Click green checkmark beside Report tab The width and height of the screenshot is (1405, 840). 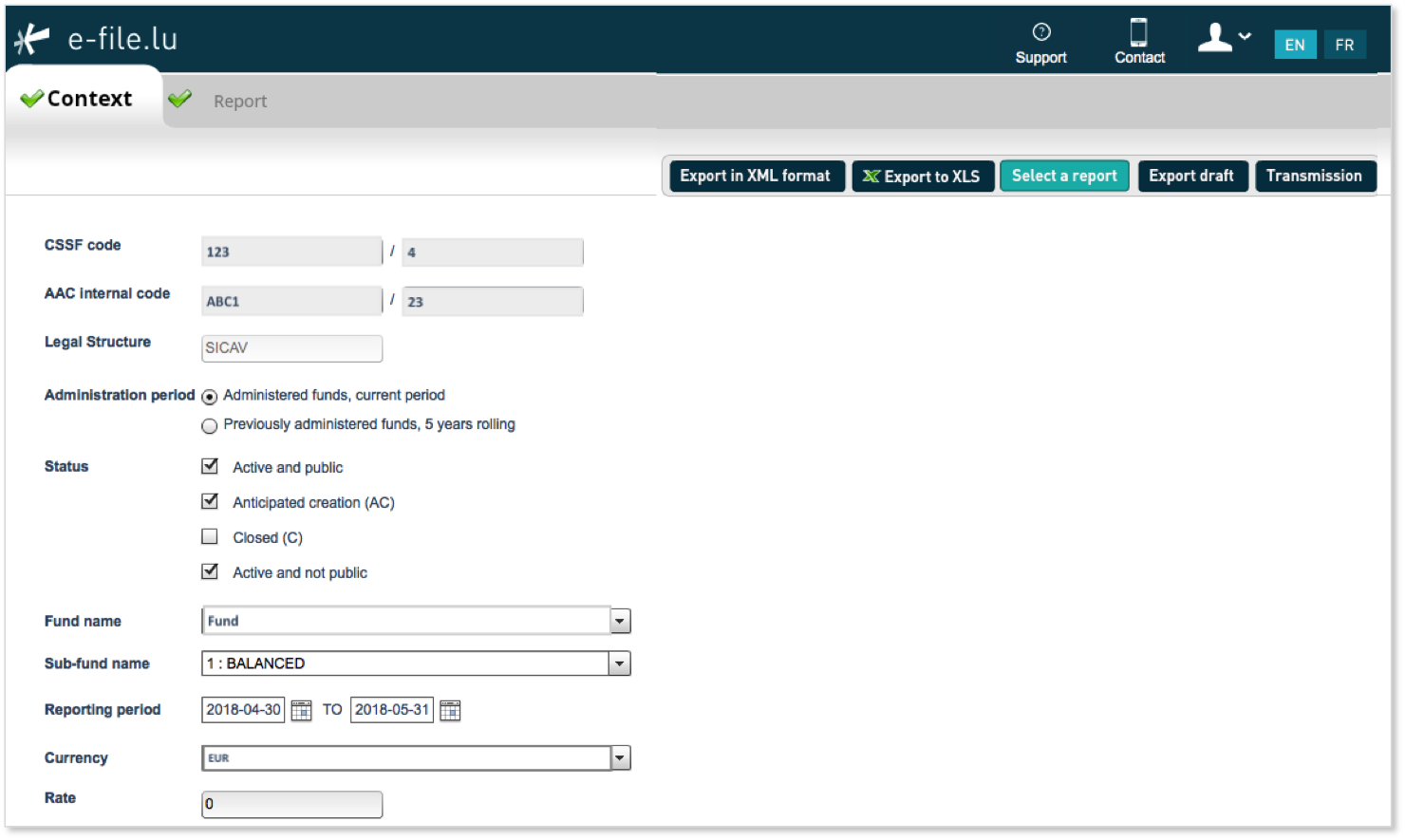click(x=179, y=99)
